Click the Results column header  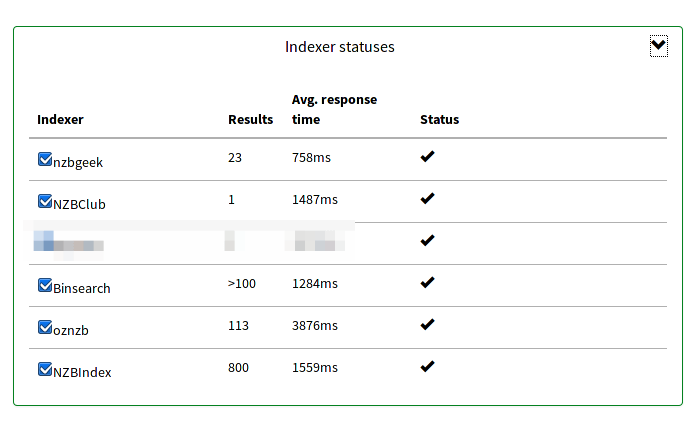coord(250,119)
